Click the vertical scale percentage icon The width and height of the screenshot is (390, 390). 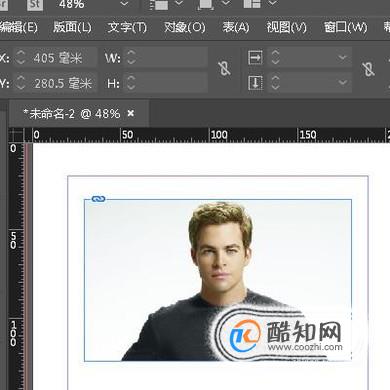pos(255,83)
